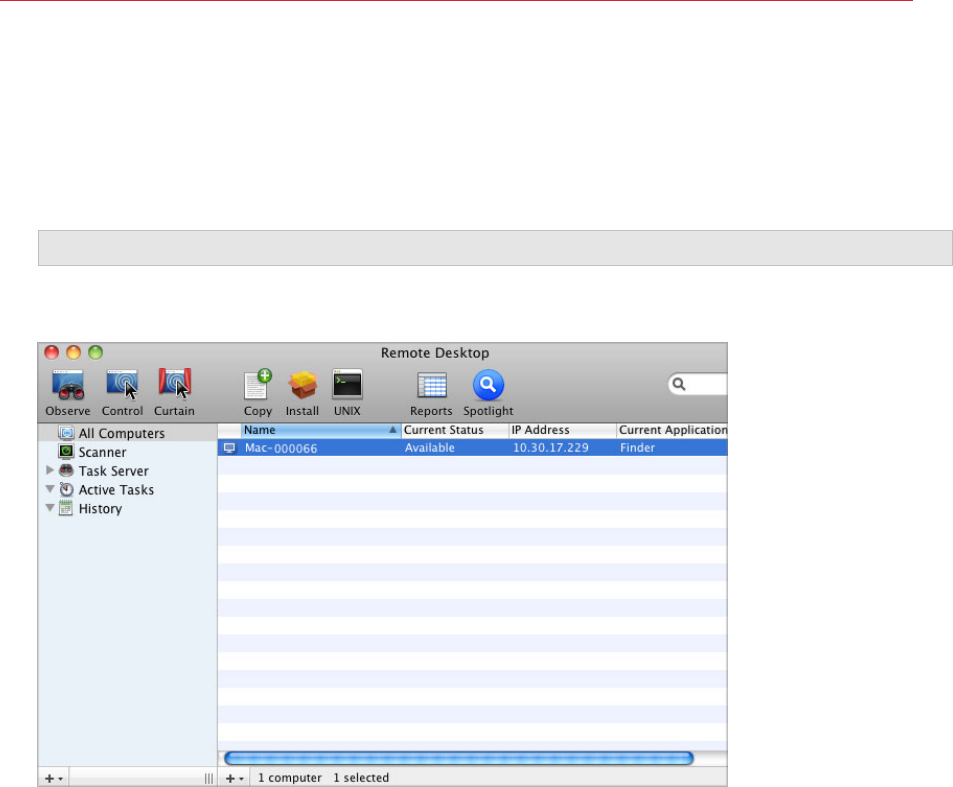The image size is (953, 787).
Task: Click the 10.30.17.229 IP address cell
Action: [x=551, y=448]
